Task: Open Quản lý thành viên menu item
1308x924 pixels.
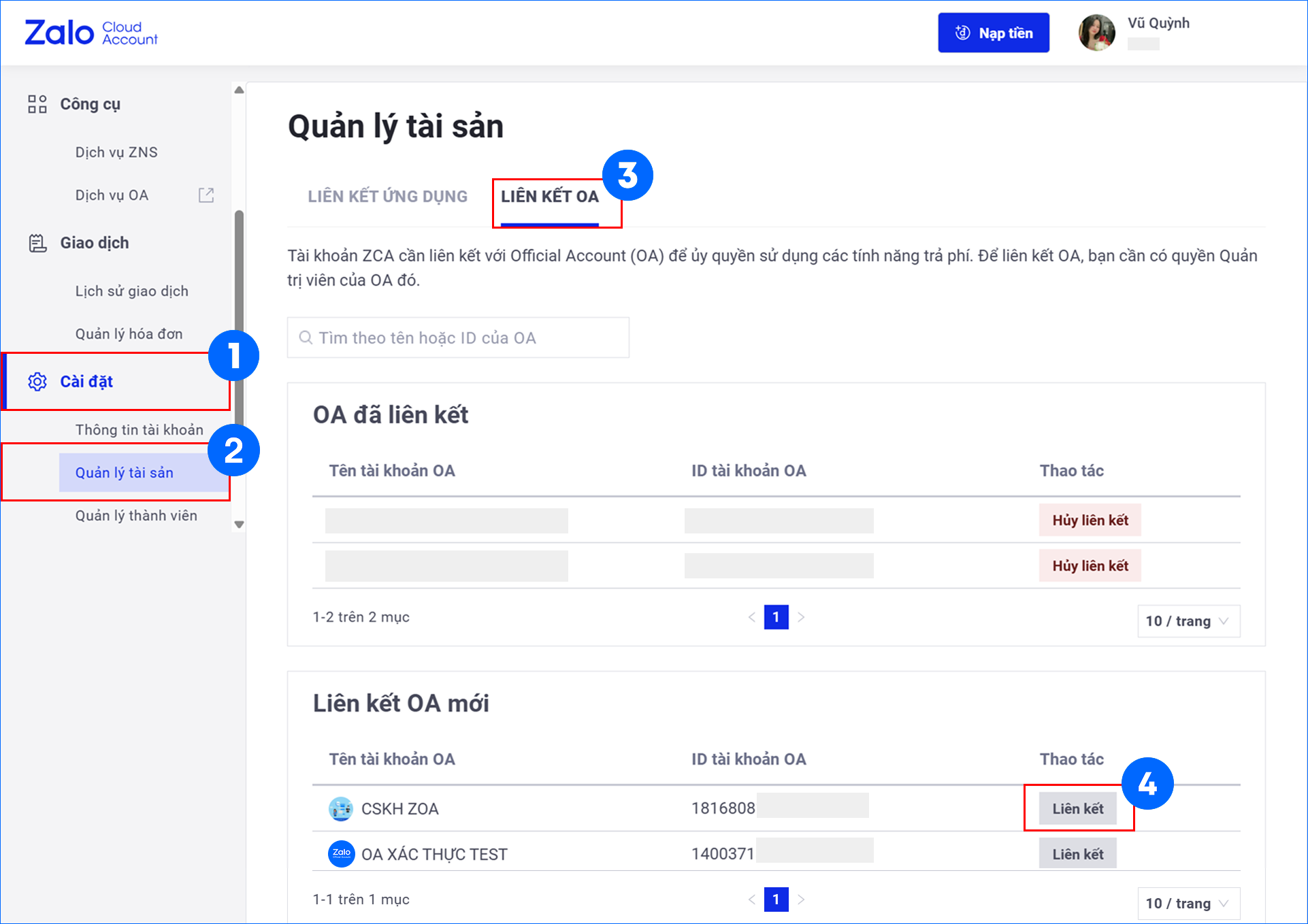Action: [x=136, y=516]
